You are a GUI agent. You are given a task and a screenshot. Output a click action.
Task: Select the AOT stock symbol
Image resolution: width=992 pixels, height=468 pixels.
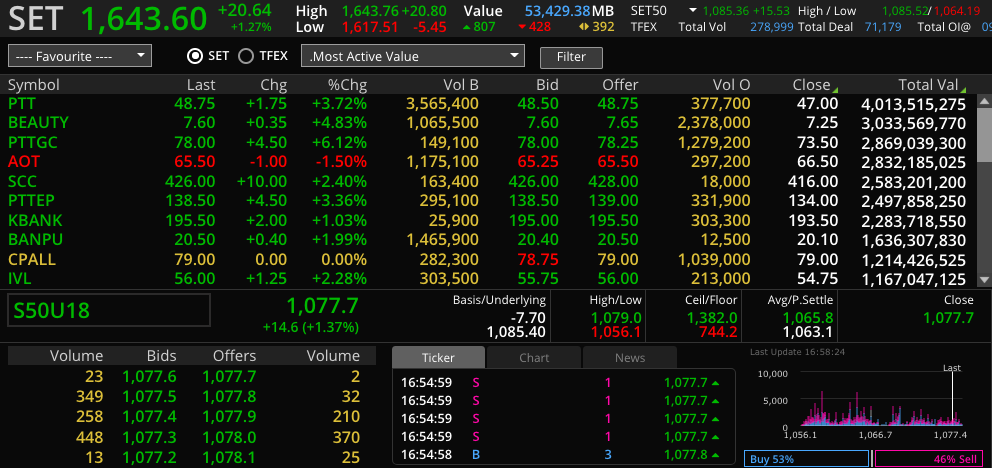point(24,162)
